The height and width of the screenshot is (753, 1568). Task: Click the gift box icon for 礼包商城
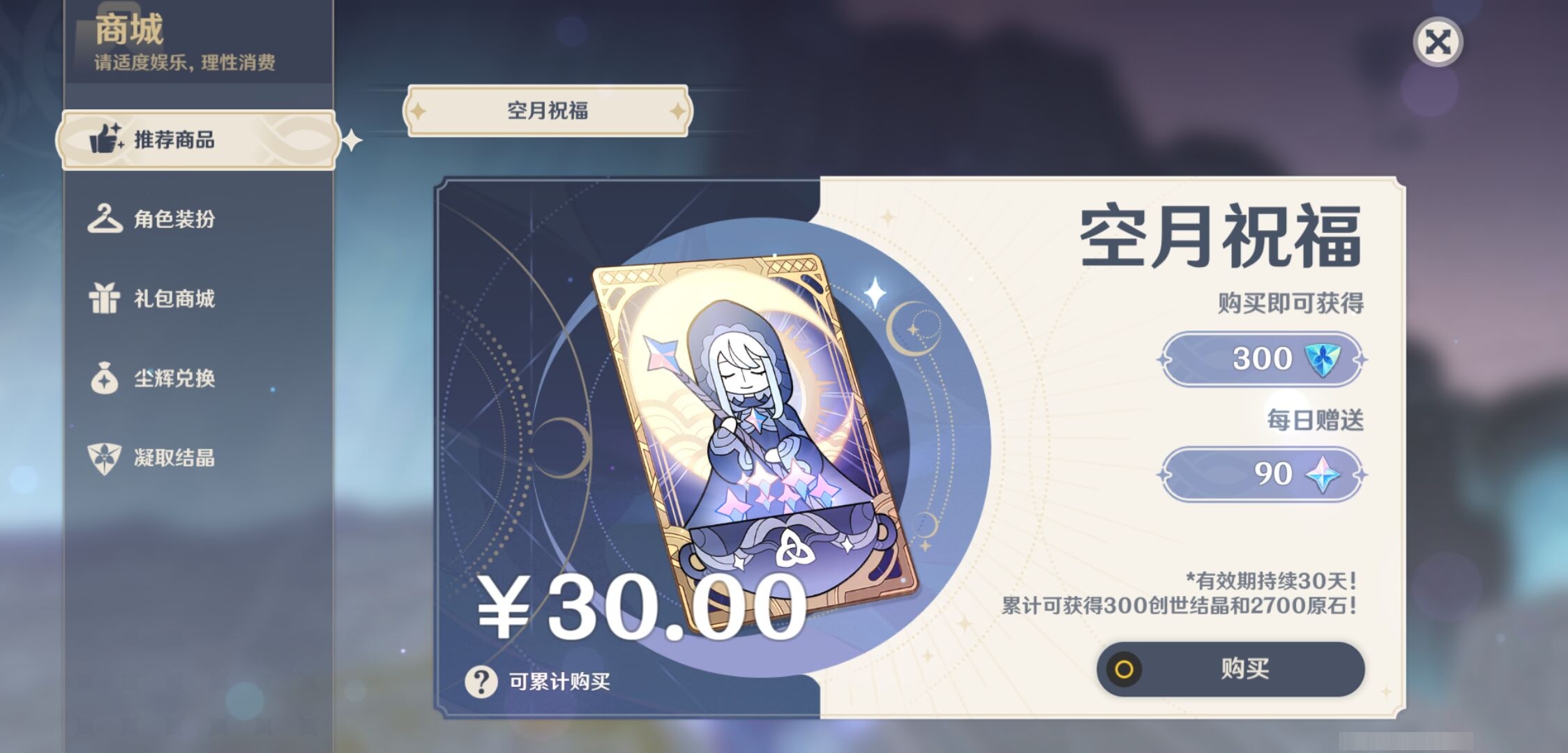coord(105,298)
